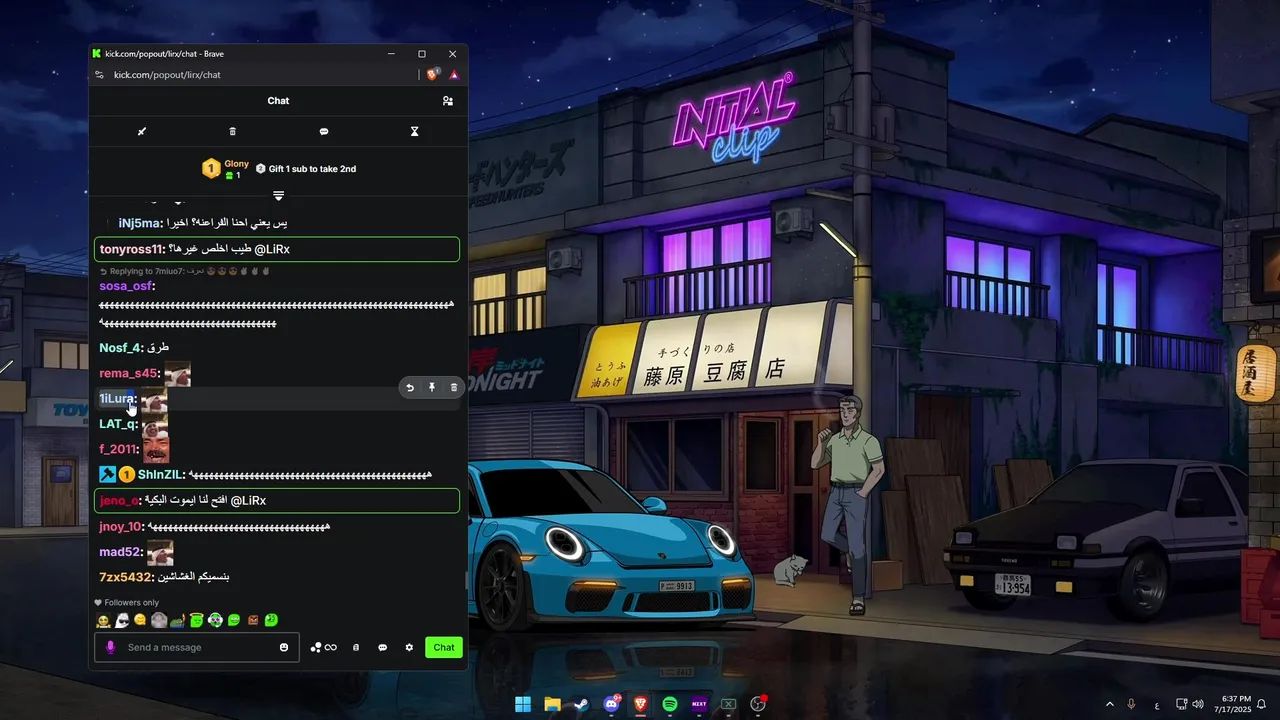1280x720 pixels.
Task: Select the sword moderation icon
Action: tap(142, 132)
